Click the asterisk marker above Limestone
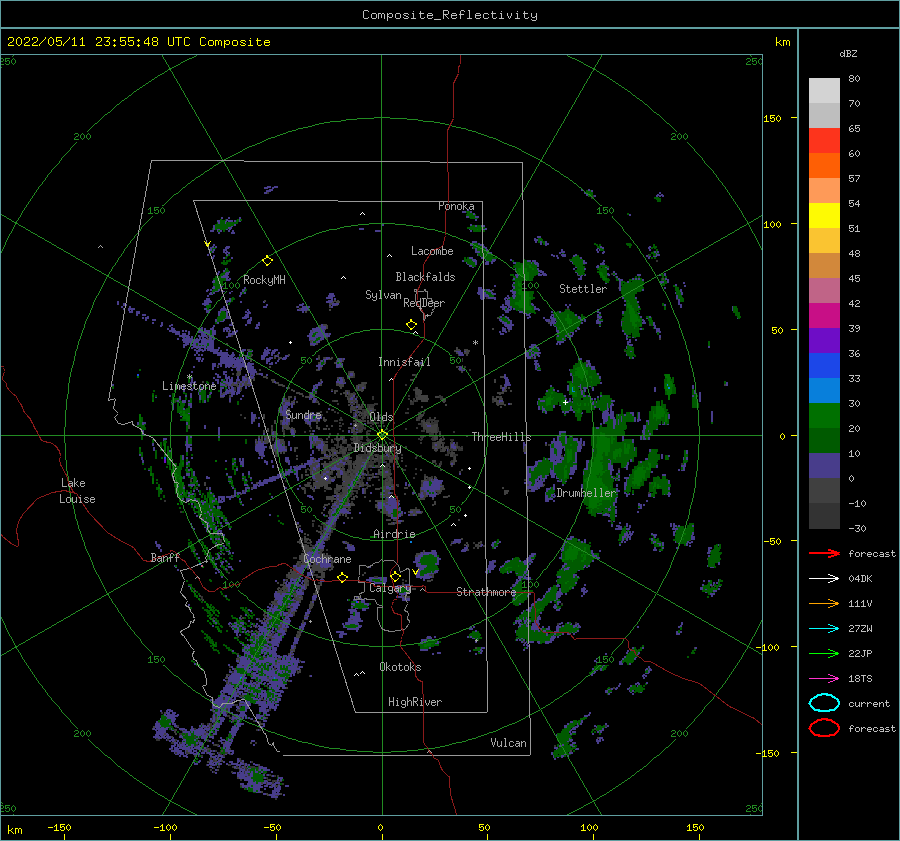Image resolution: width=900 pixels, height=841 pixels. pos(189,377)
